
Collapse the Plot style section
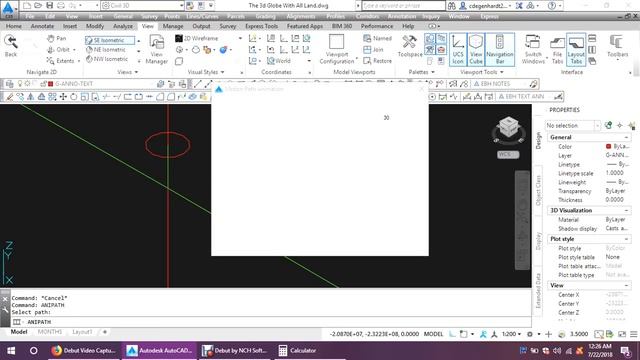pos(627,239)
